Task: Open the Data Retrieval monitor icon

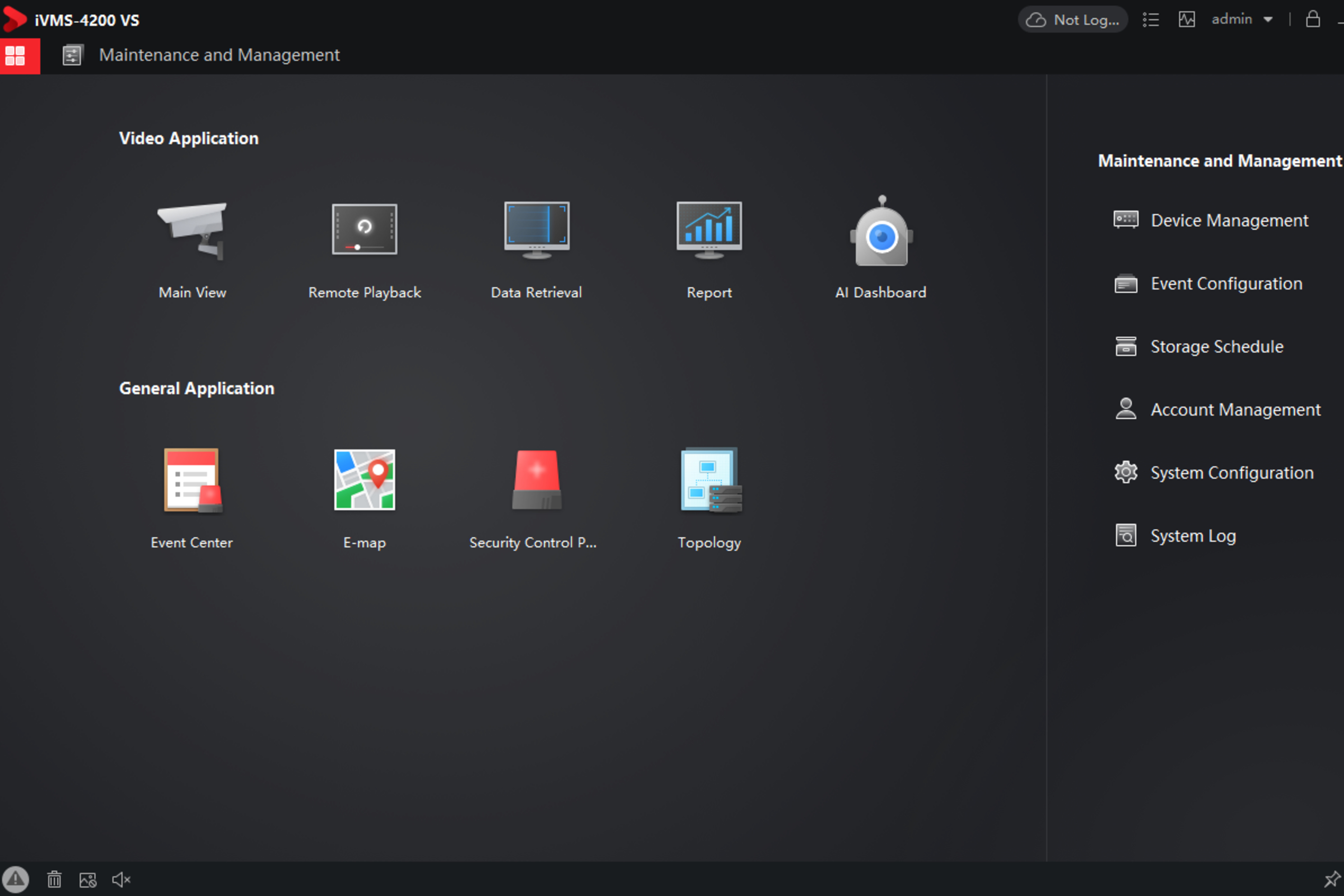Action: (x=536, y=230)
